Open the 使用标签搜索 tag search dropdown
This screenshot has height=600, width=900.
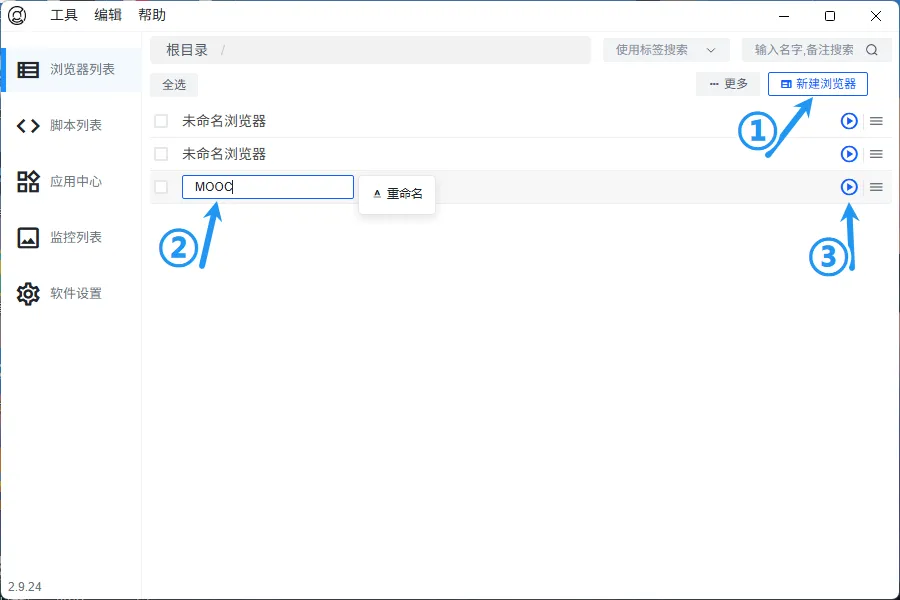[666, 50]
